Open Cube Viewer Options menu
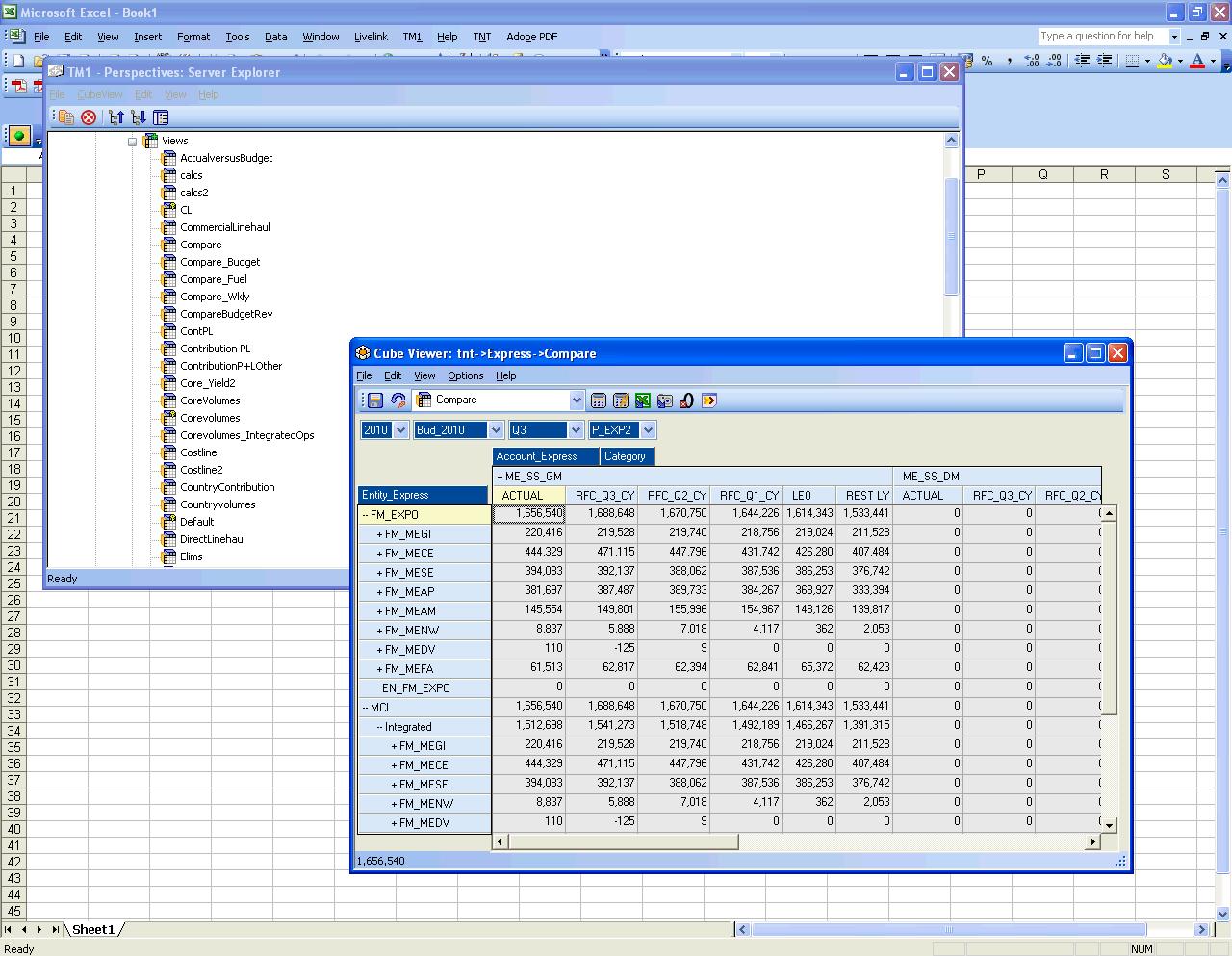 [x=465, y=375]
